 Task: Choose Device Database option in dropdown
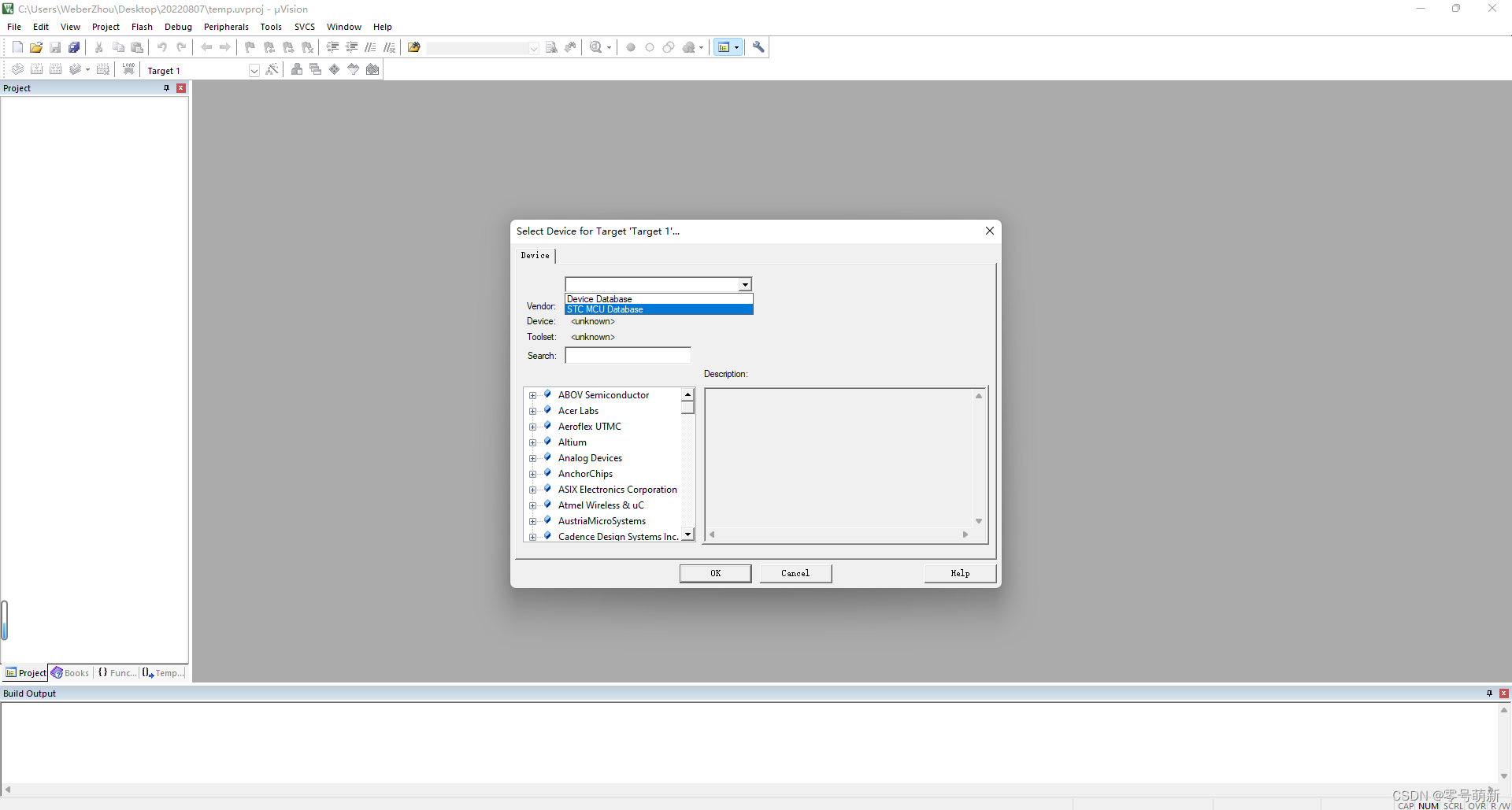[x=659, y=299]
